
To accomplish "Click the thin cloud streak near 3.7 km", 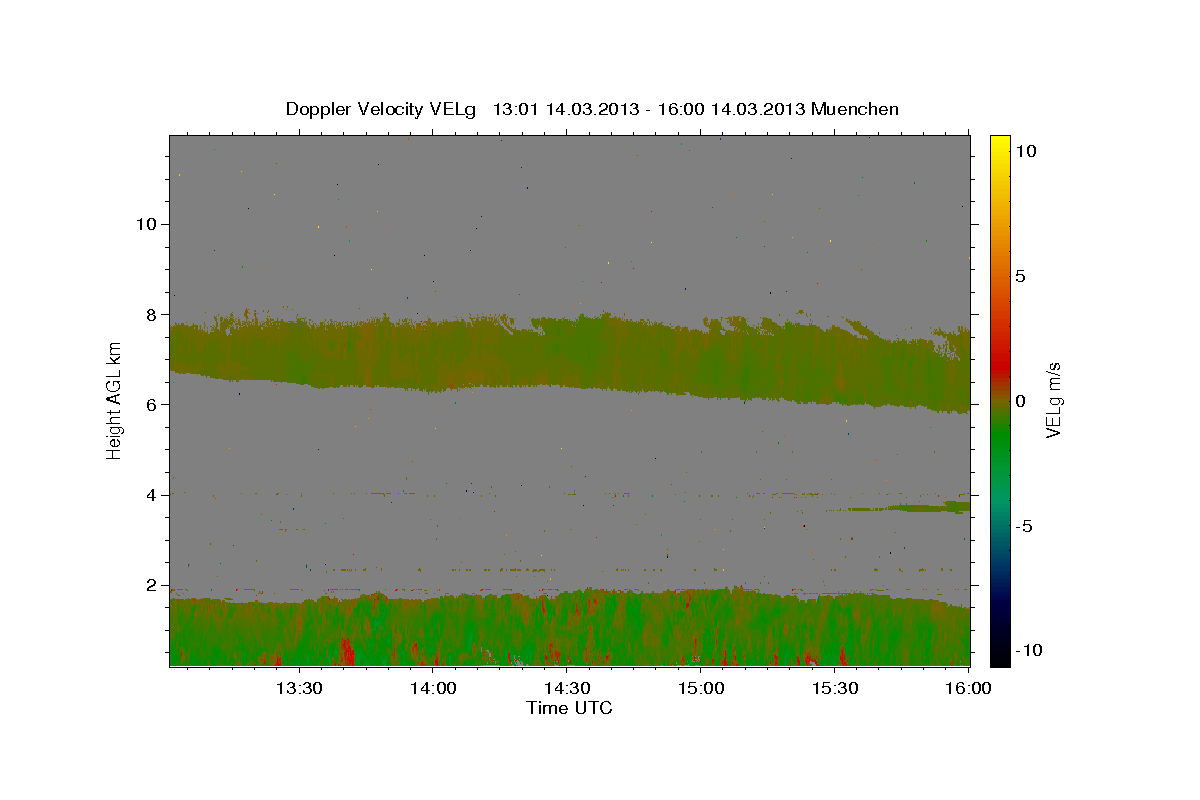I will tap(900, 508).
